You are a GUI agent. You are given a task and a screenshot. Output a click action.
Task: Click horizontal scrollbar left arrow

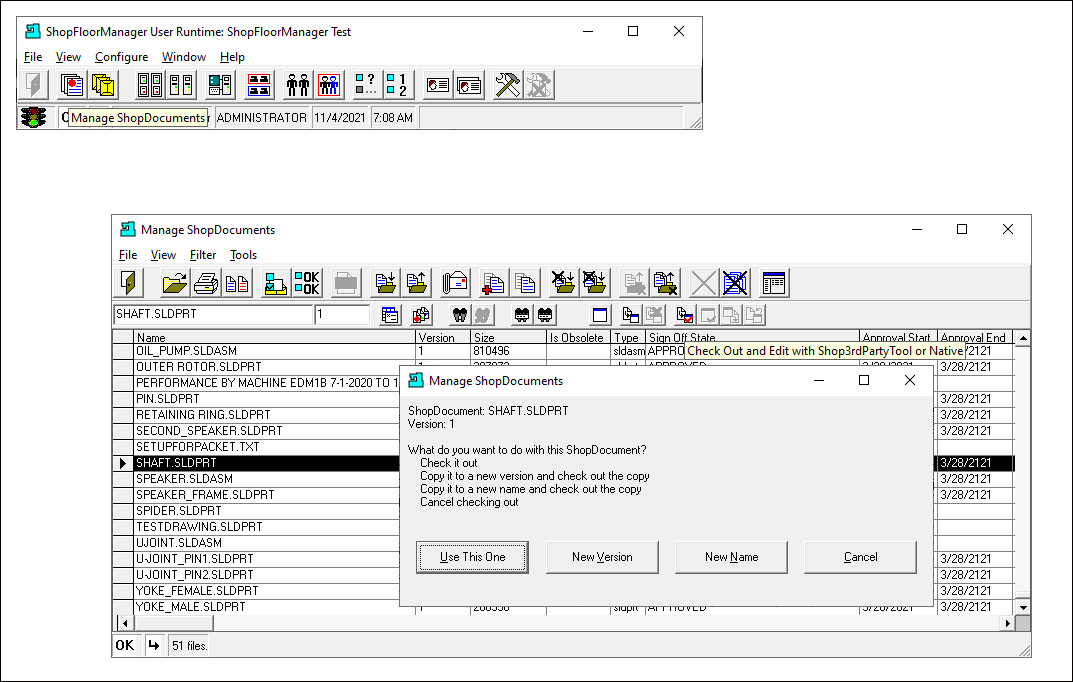tap(125, 623)
